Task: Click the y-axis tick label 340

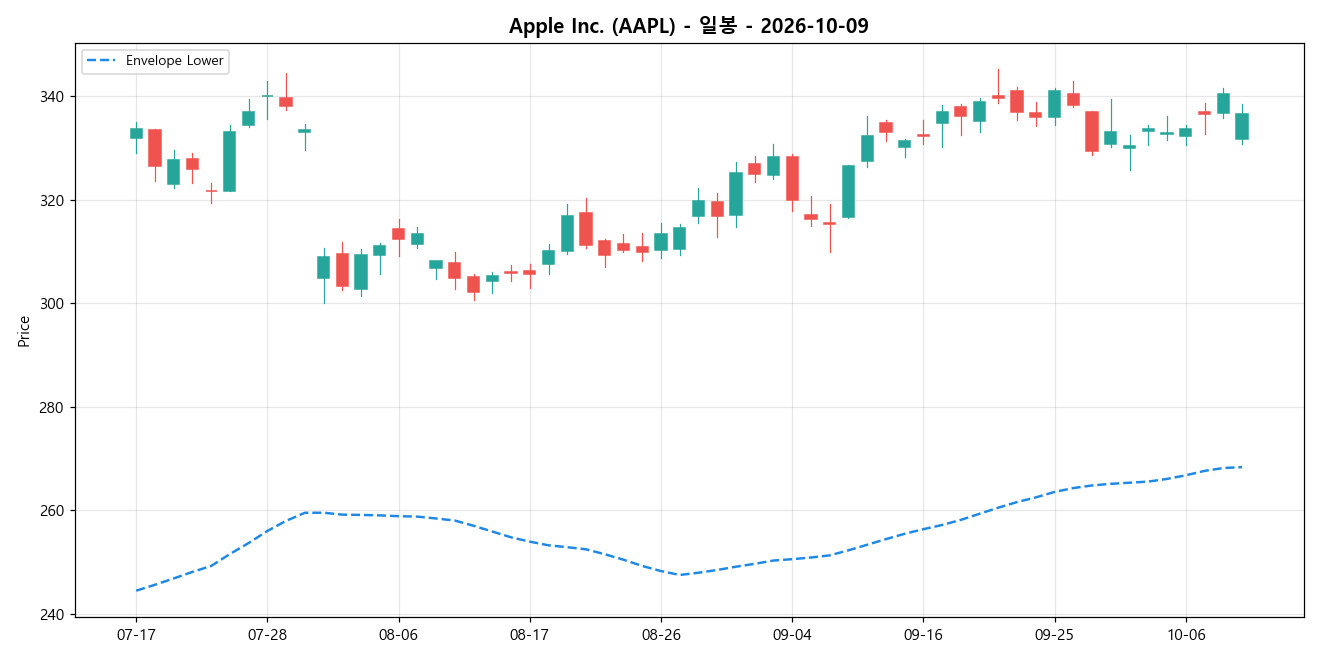Action: [x=54, y=97]
